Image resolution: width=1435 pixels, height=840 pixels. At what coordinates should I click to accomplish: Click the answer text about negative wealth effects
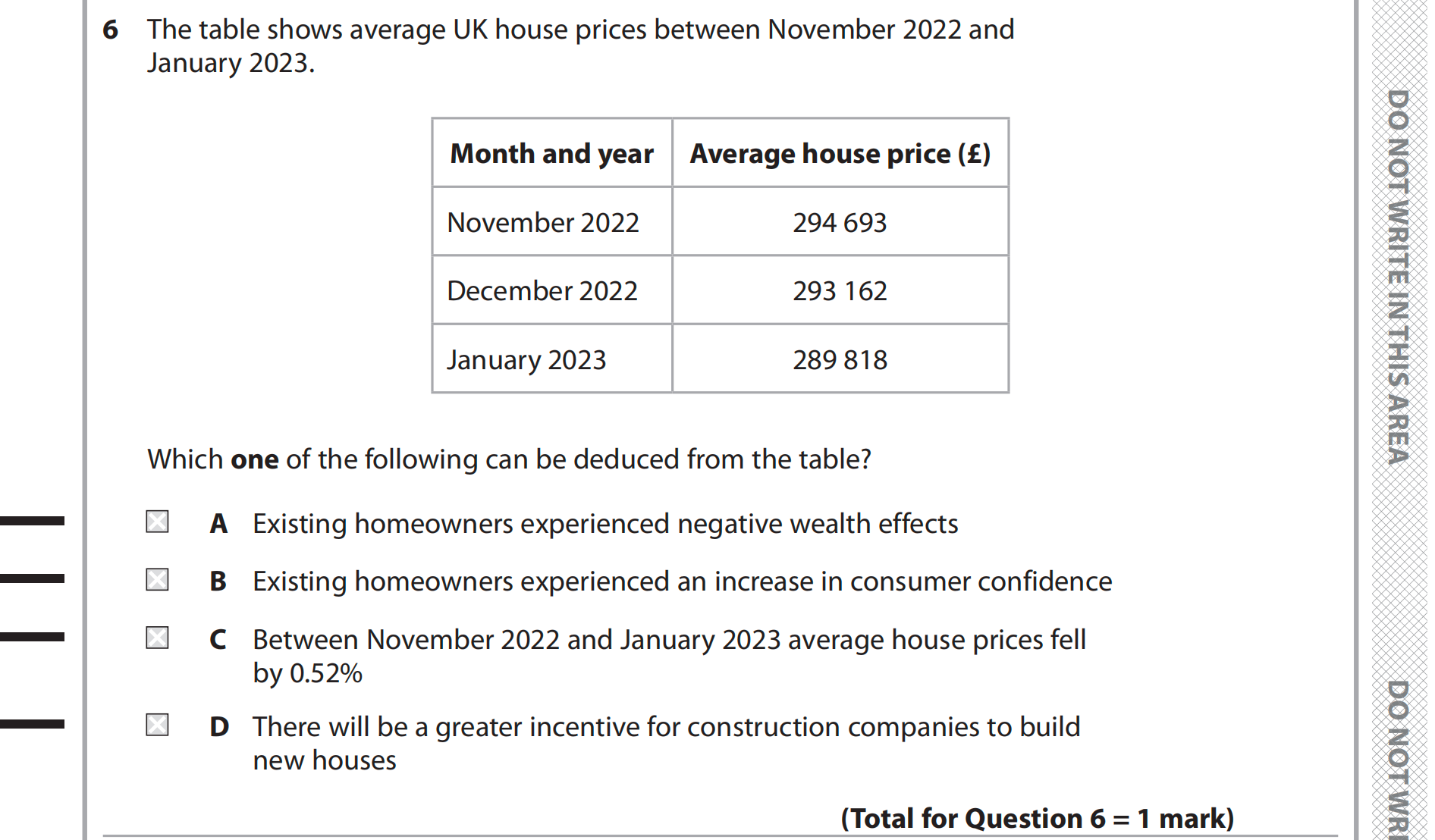[604, 524]
